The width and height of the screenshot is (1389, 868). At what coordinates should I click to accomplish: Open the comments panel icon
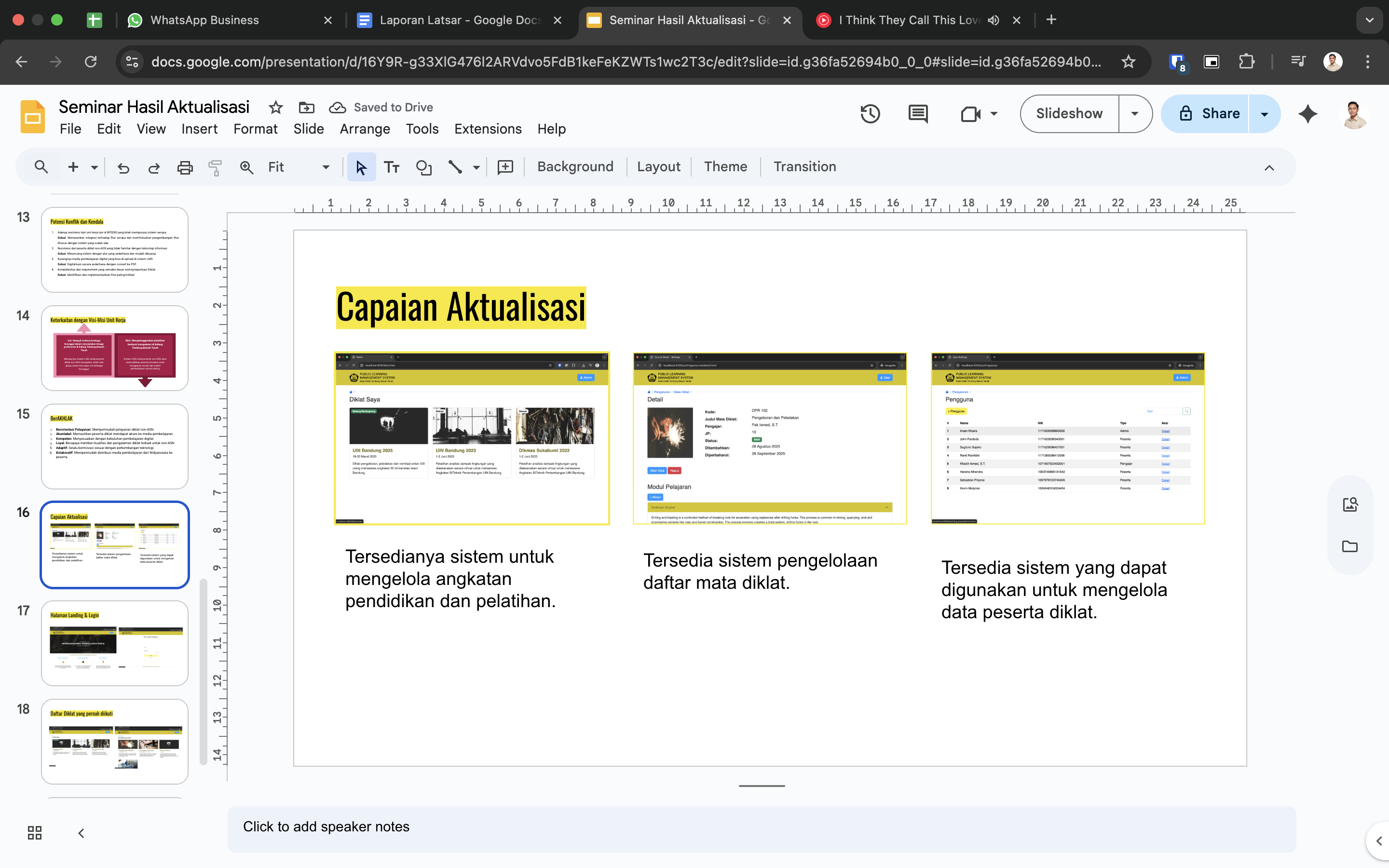tap(918, 114)
